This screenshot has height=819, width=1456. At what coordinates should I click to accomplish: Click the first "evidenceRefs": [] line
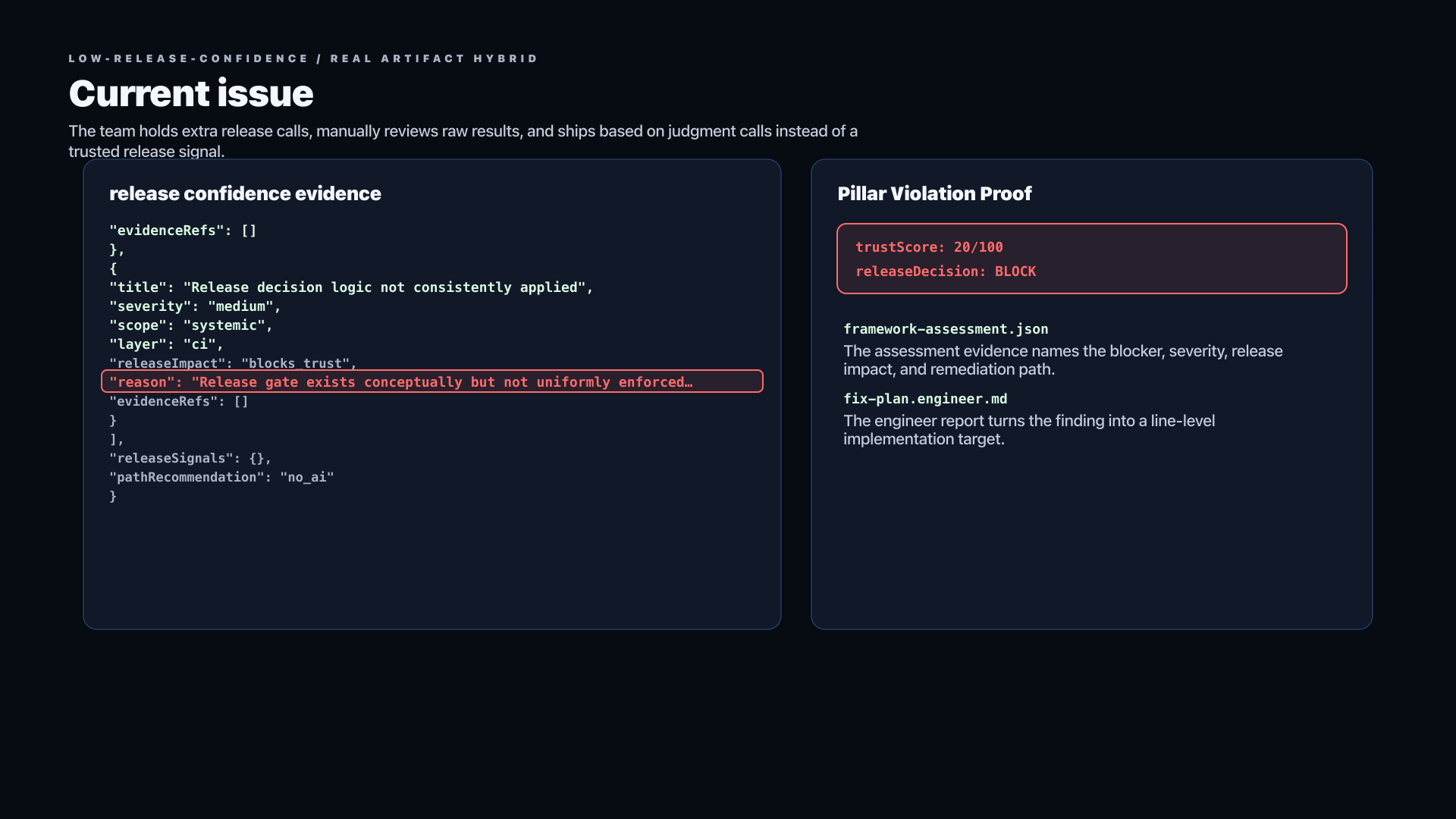pyautogui.click(x=183, y=231)
